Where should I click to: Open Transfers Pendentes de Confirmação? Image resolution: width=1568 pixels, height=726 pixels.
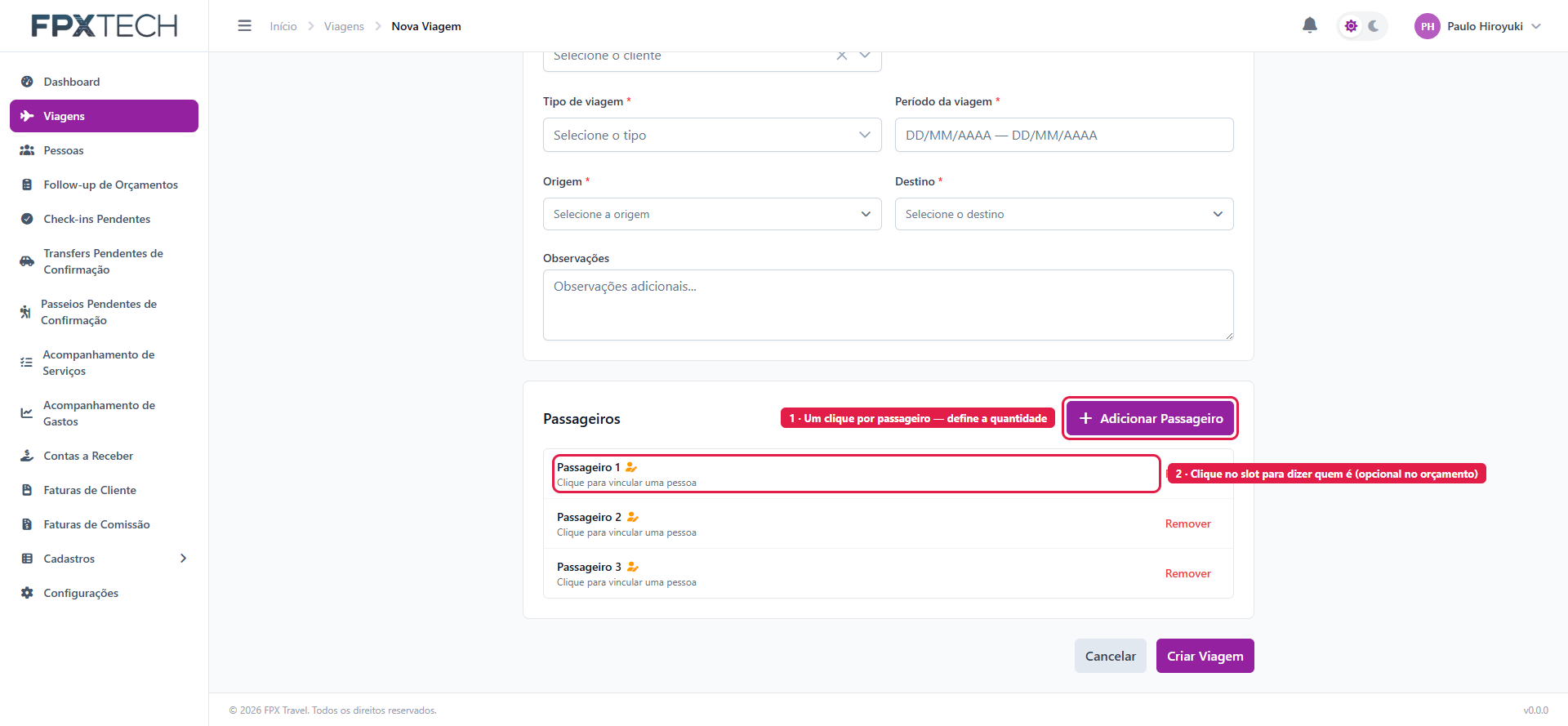[104, 261]
